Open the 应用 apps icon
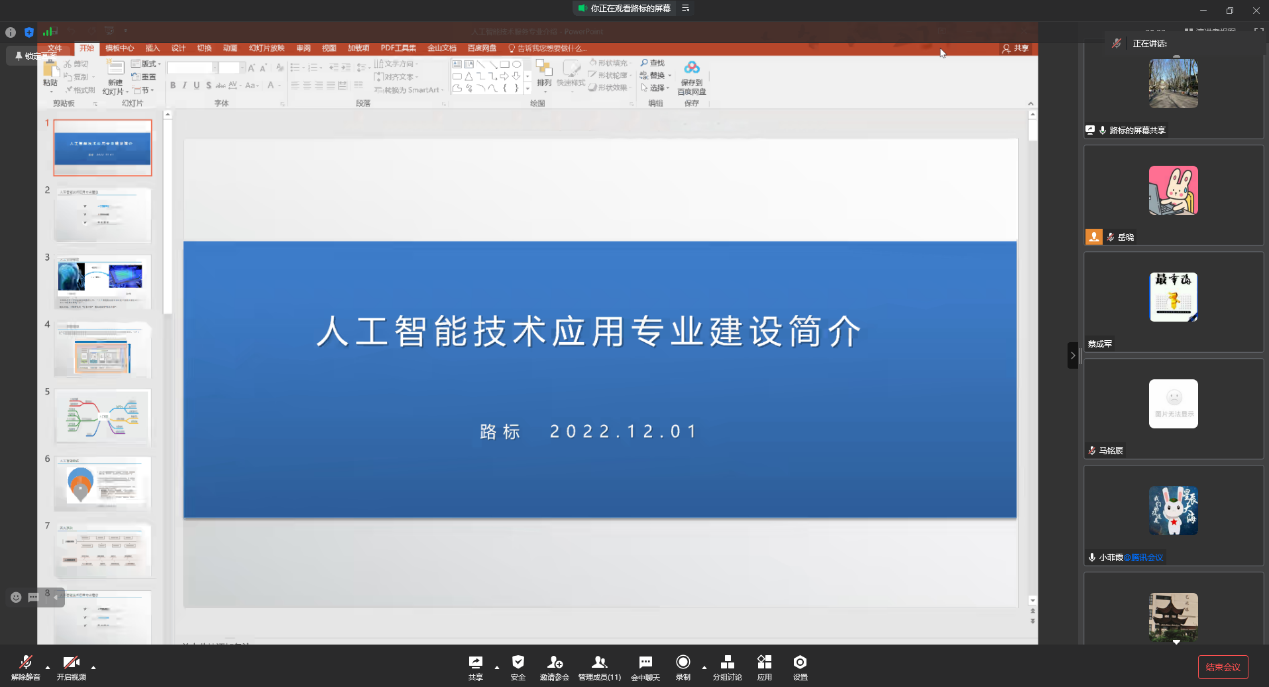 tap(764, 666)
